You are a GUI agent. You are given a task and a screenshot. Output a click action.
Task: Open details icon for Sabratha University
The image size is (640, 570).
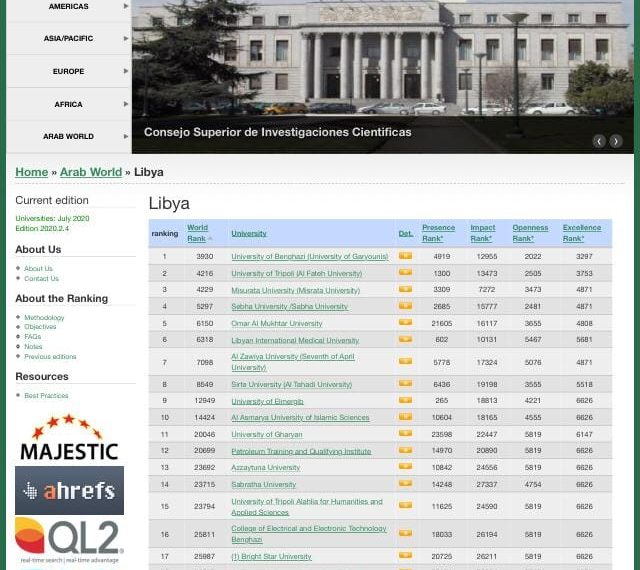pos(405,483)
